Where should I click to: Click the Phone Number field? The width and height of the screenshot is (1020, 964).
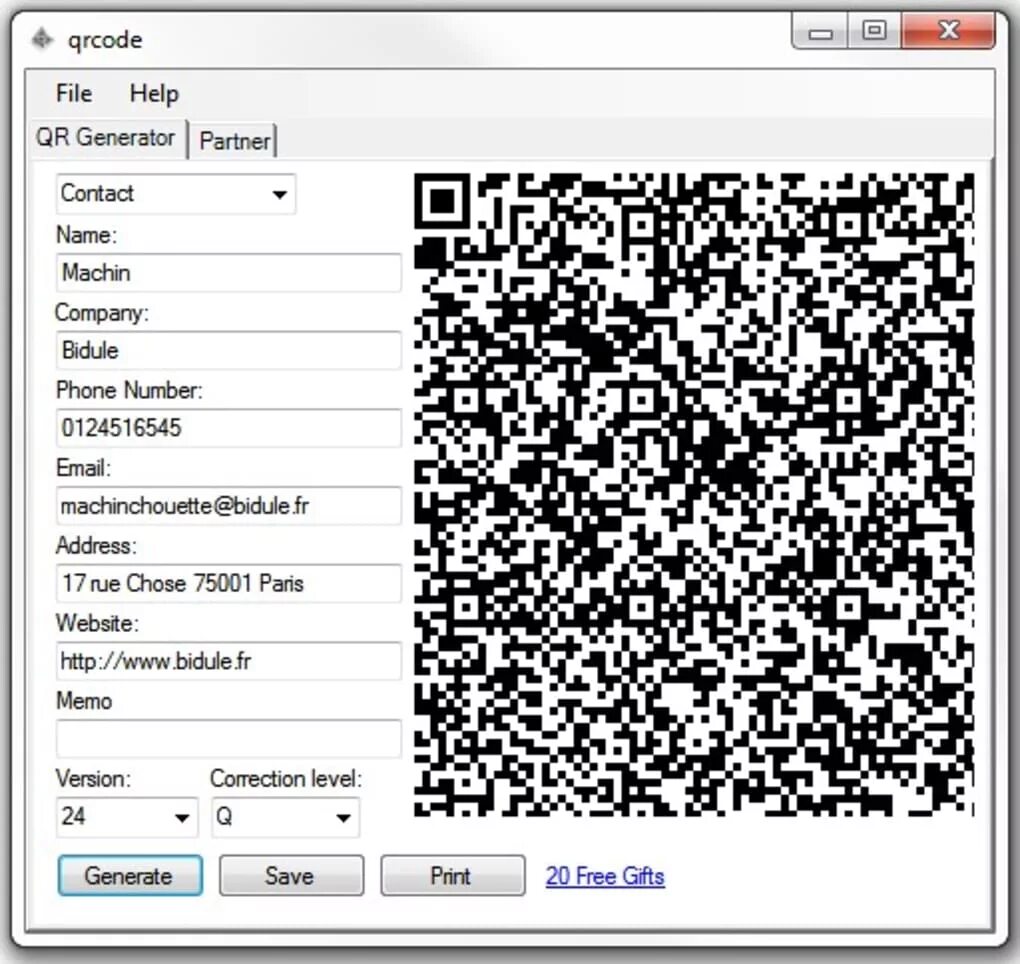228,428
